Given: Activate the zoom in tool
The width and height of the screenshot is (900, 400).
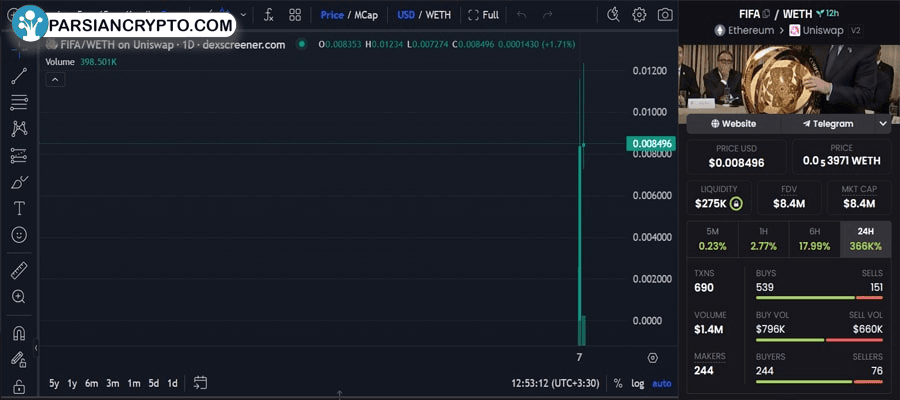Looking at the screenshot, I should point(19,297).
